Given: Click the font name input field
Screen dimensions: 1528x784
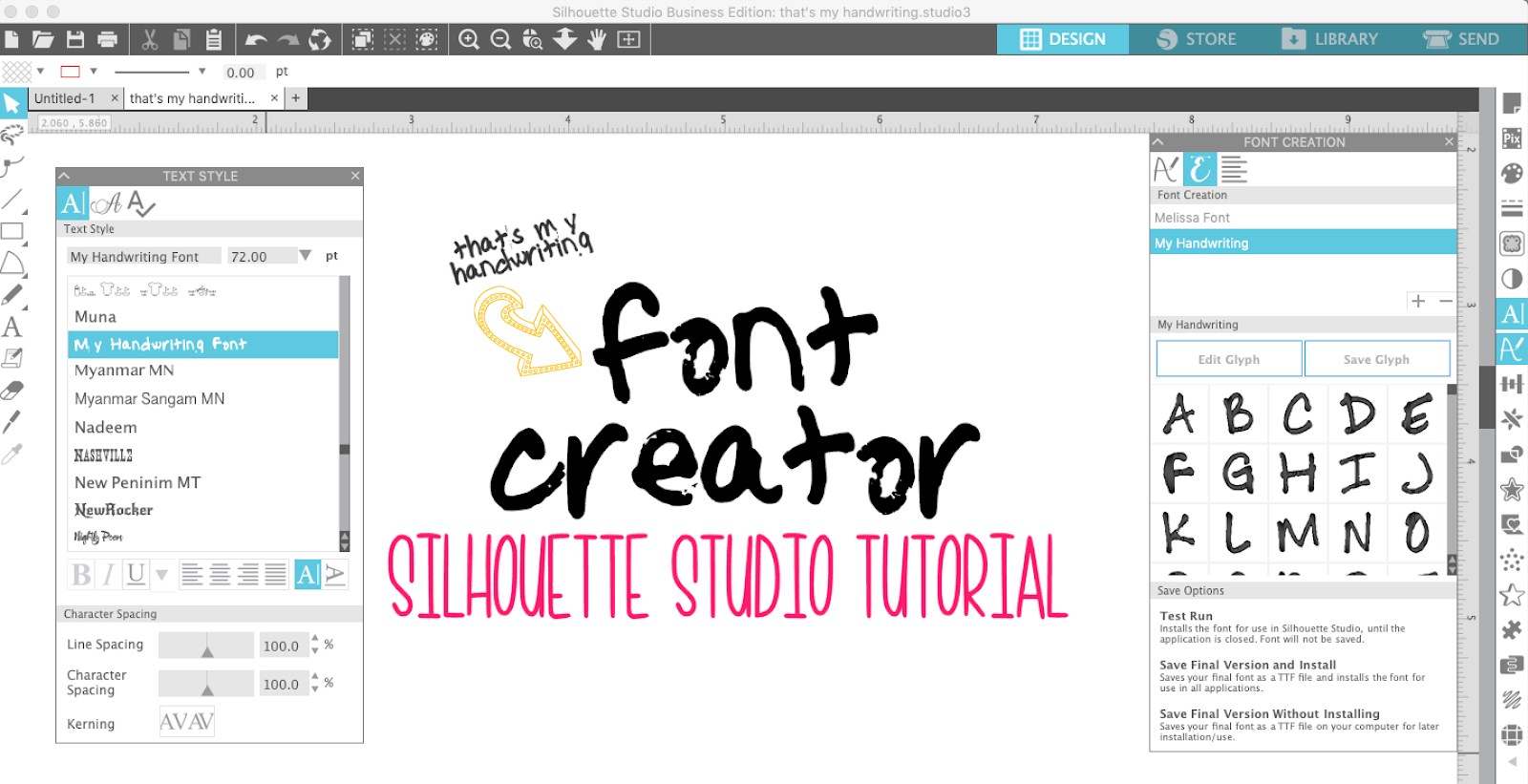Looking at the screenshot, I should click(143, 256).
